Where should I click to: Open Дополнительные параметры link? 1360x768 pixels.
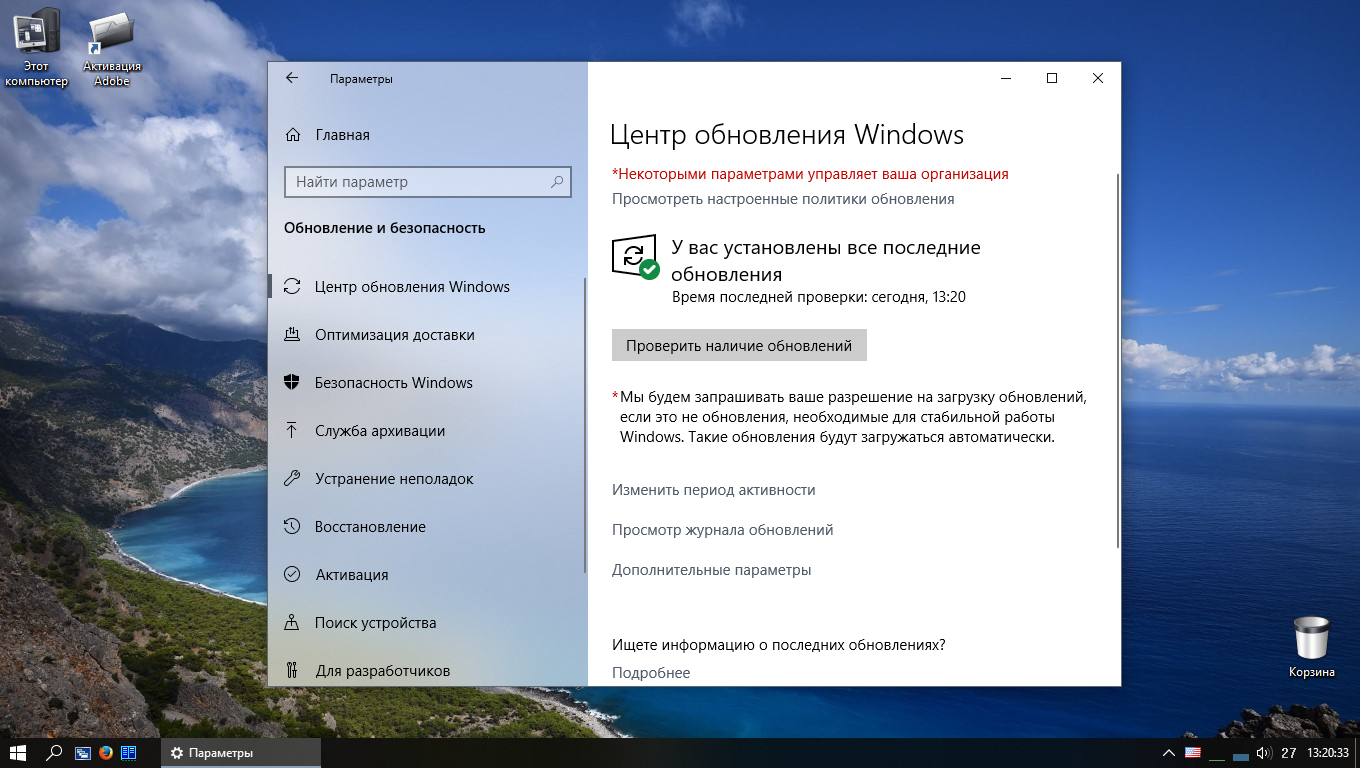[x=712, y=570]
